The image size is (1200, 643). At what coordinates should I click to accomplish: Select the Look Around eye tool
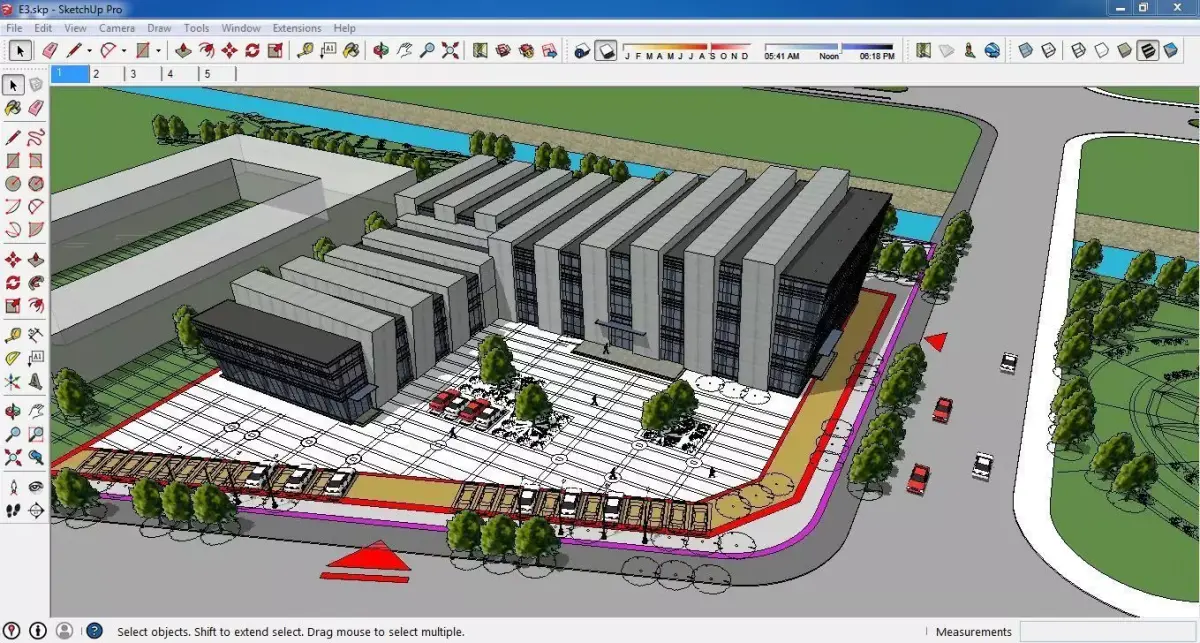pos(36,487)
